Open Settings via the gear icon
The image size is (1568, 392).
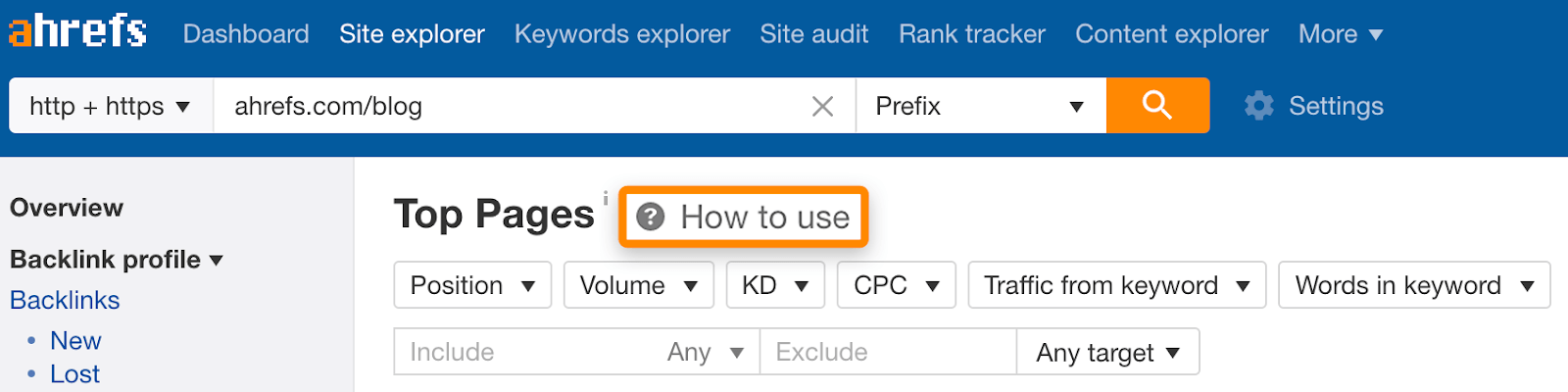click(x=1259, y=106)
